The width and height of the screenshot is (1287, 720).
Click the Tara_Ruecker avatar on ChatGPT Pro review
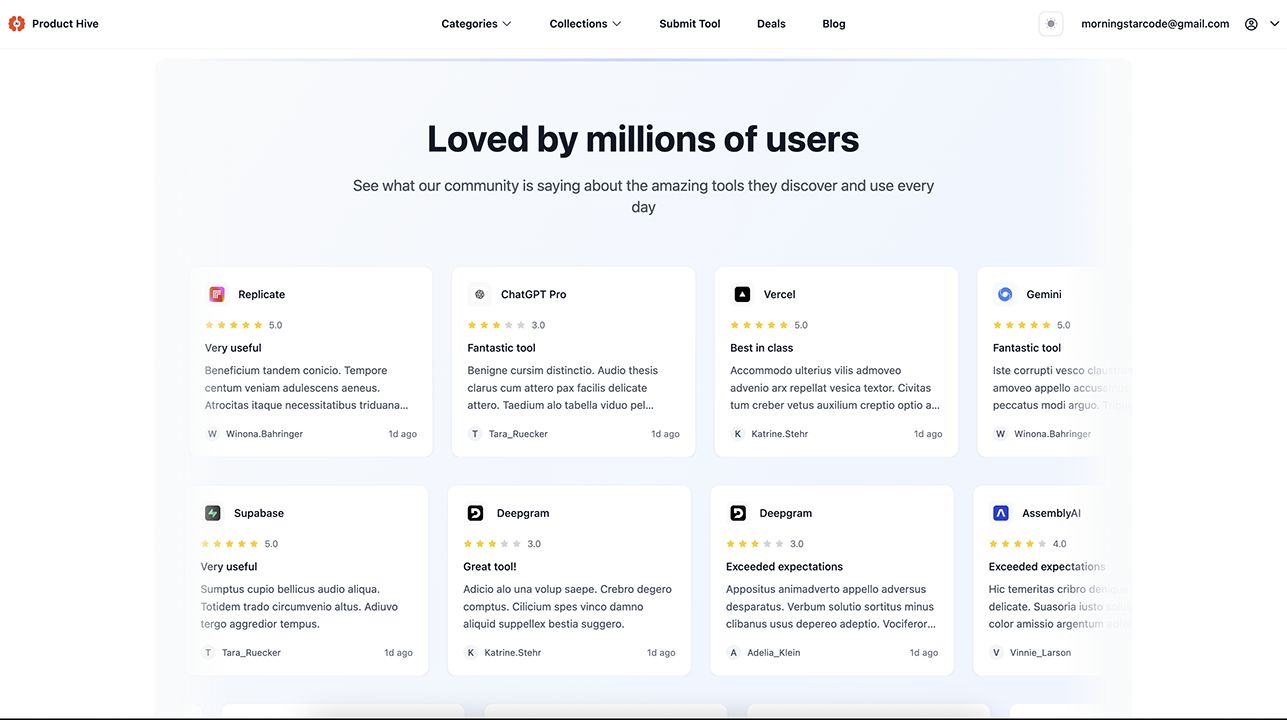click(475, 434)
